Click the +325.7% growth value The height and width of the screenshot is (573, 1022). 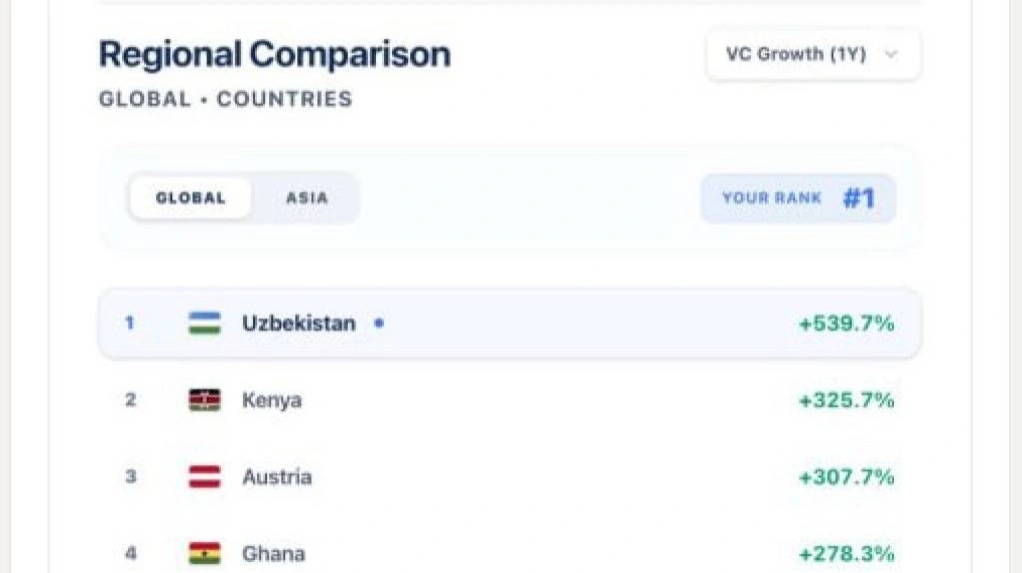click(847, 400)
